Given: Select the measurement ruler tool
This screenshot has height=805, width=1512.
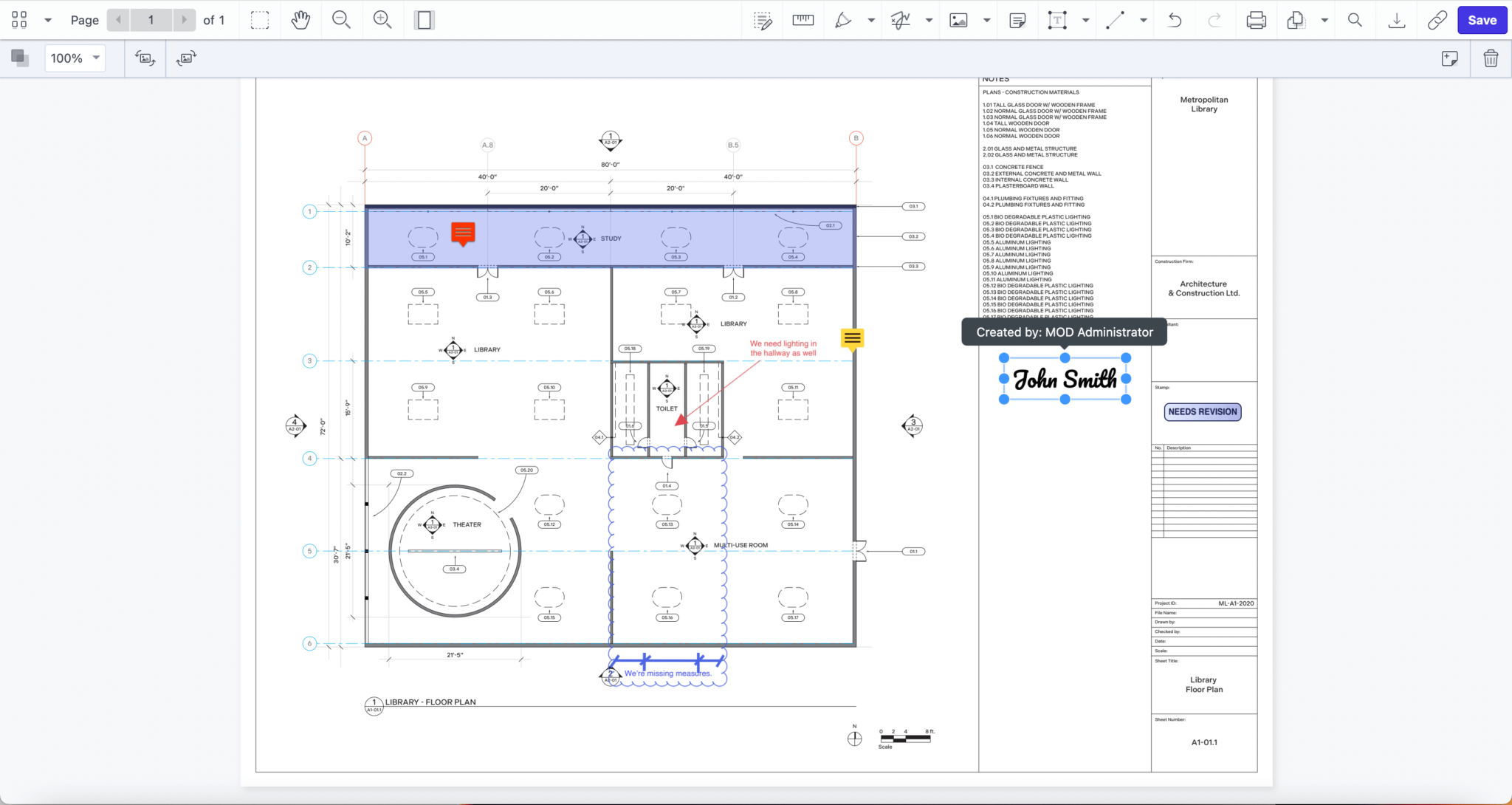Looking at the screenshot, I should [x=803, y=20].
